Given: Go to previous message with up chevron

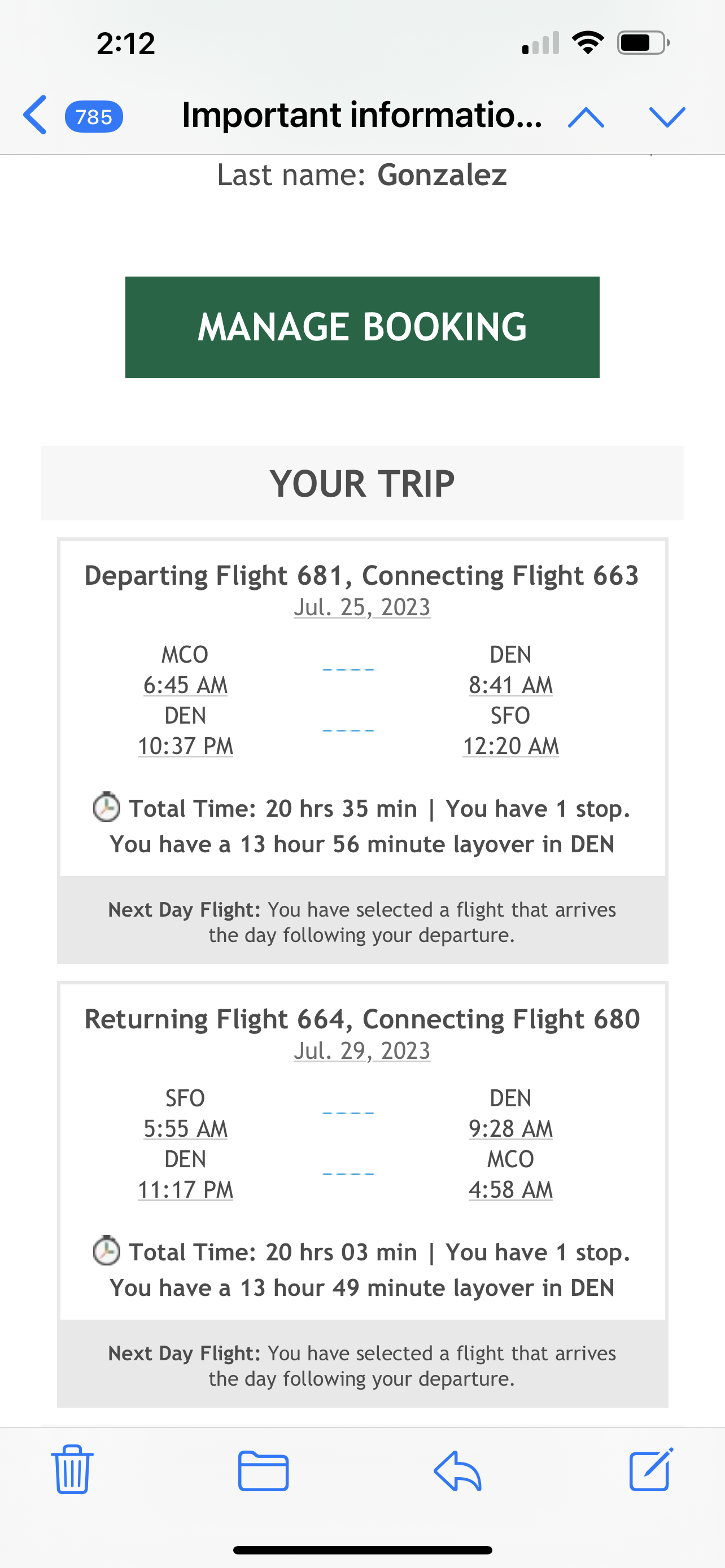Looking at the screenshot, I should 586,116.
